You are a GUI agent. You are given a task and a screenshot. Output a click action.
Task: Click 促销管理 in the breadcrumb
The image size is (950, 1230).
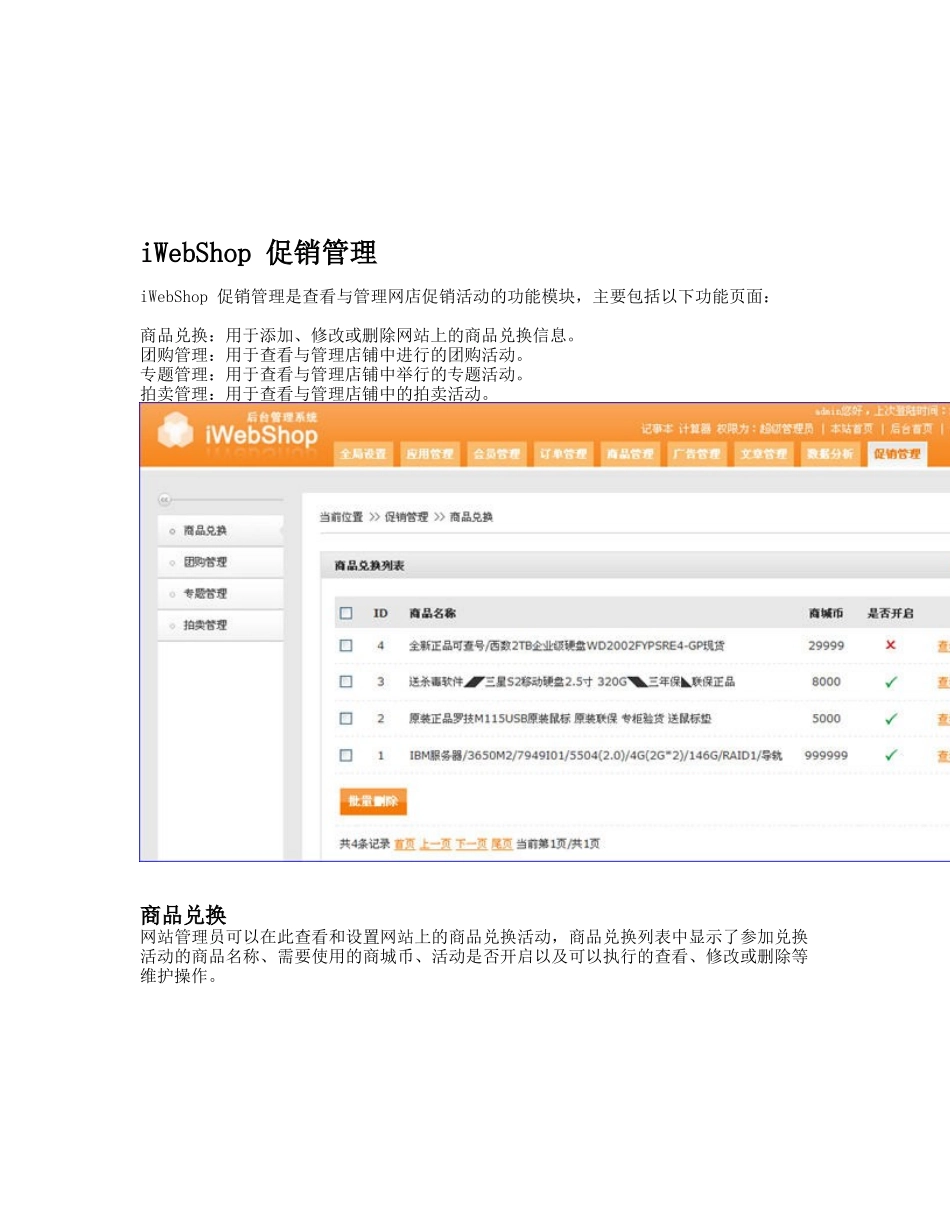tap(406, 517)
